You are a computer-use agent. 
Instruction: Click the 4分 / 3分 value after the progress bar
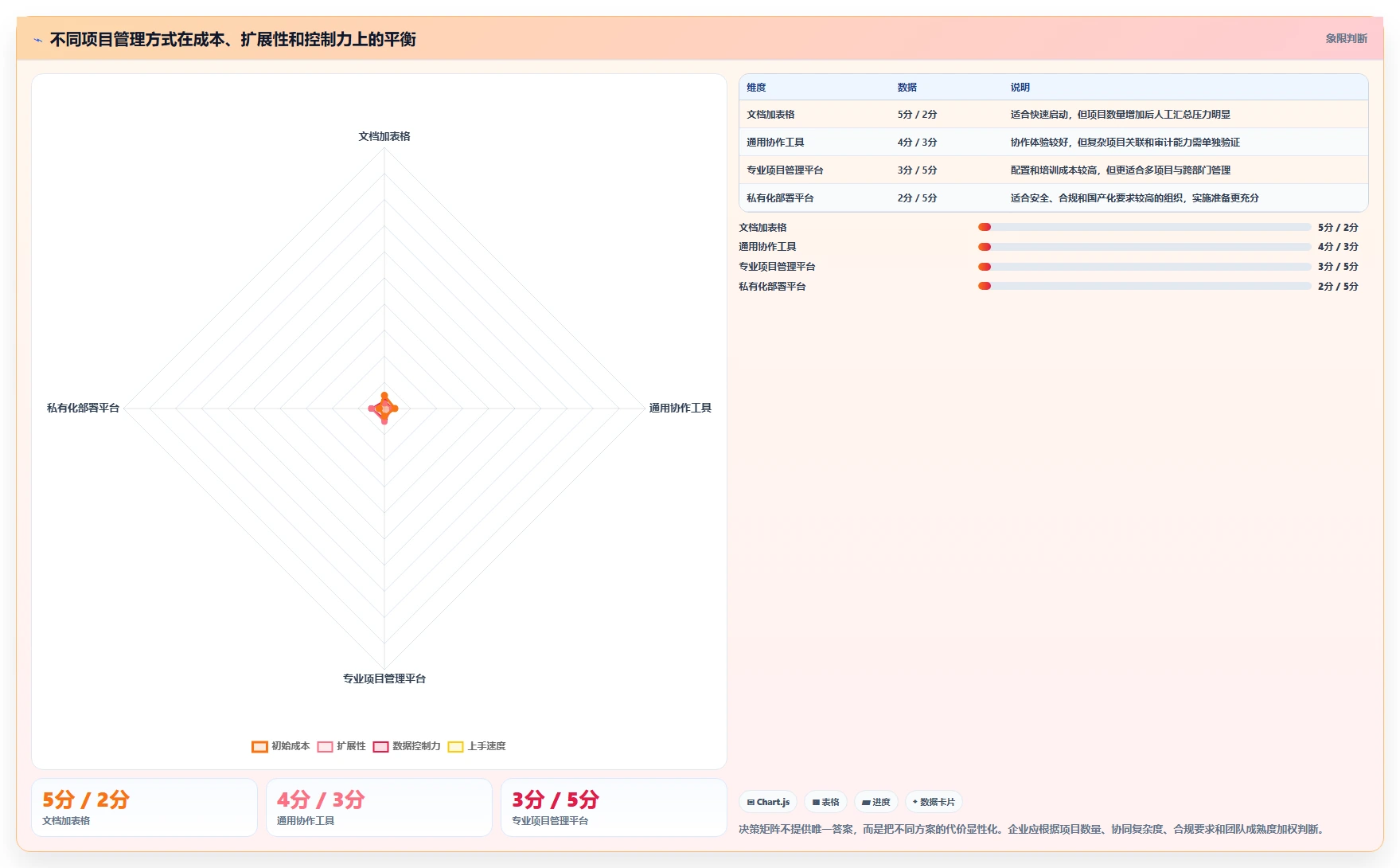1338,247
